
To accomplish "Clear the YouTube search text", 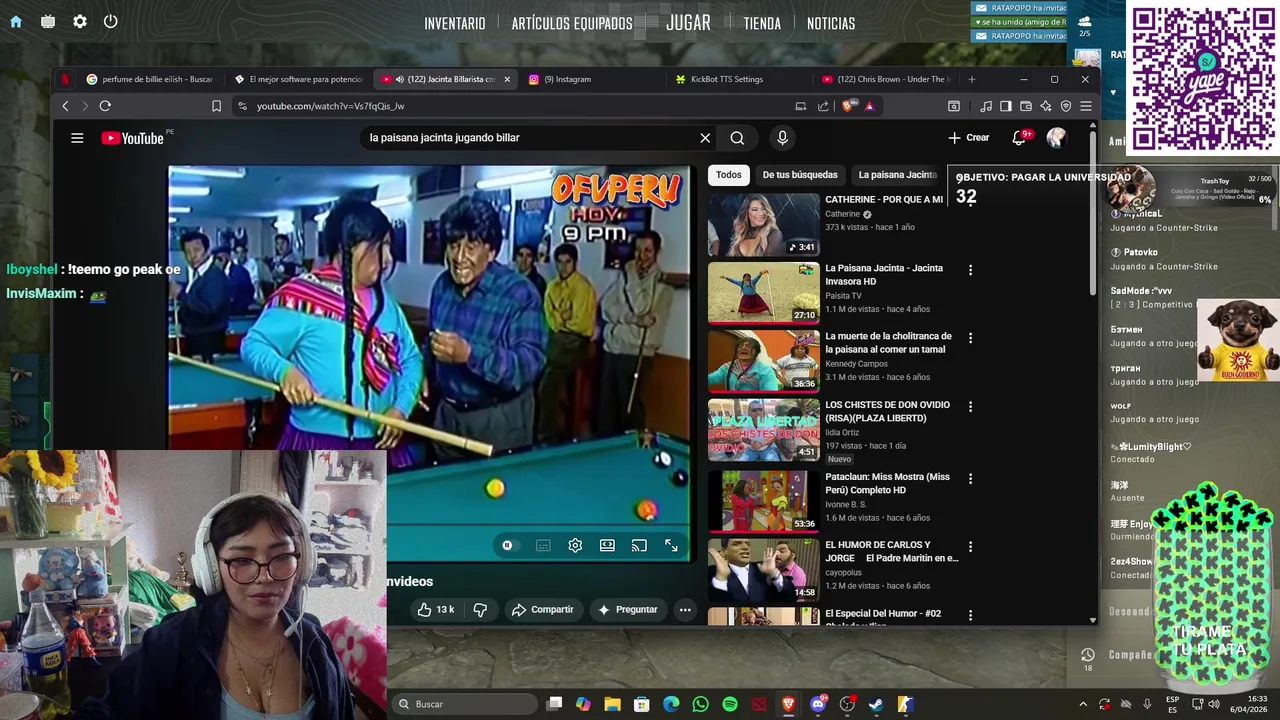I will [x=705, y=138].
